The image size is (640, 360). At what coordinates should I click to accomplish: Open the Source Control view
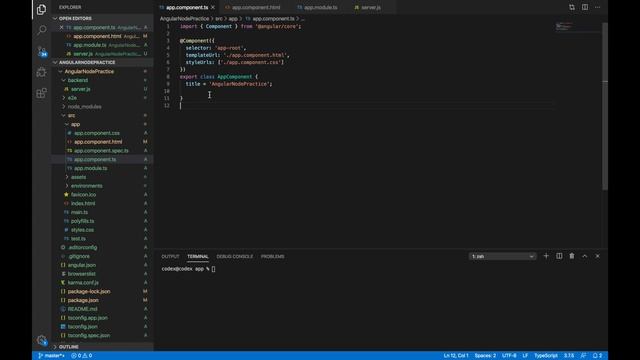coord(41,51)
